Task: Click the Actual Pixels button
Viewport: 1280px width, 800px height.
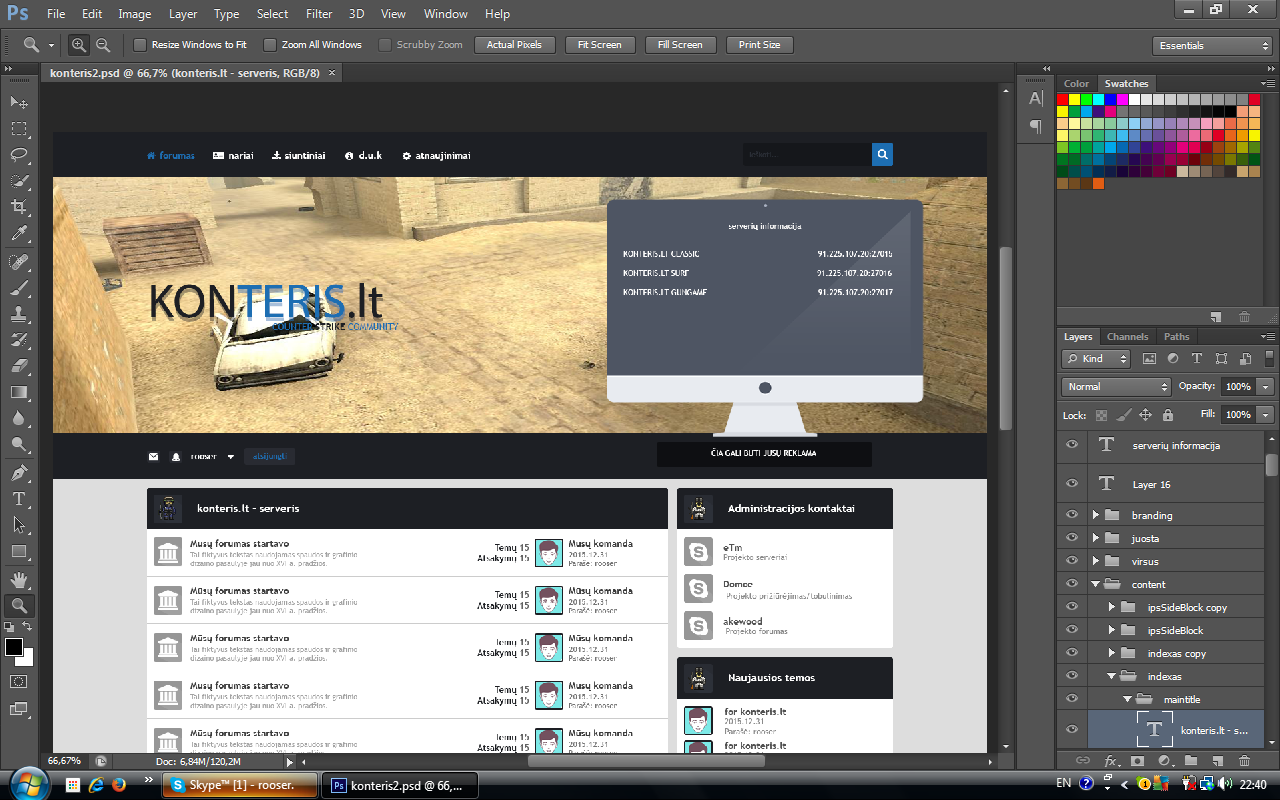Action: click(x=514, y=45)
